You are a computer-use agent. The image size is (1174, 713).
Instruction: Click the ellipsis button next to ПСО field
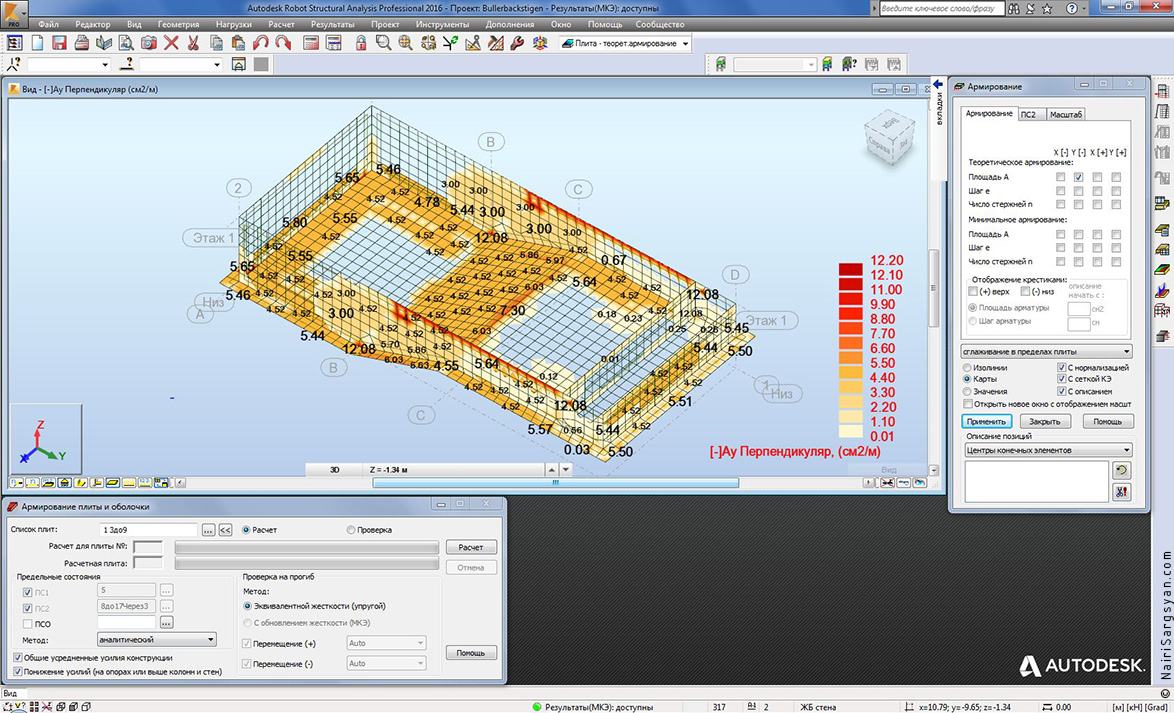tap(166, 623)
